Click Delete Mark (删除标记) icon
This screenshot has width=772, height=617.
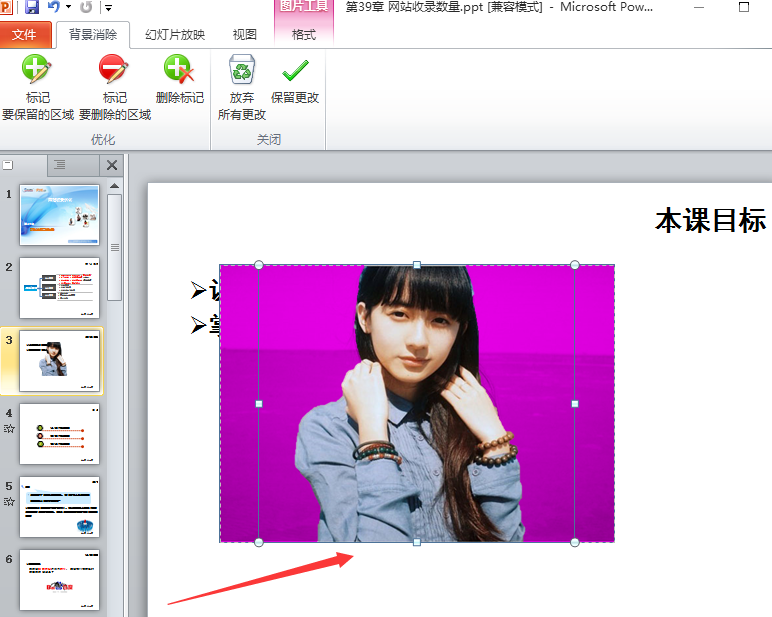pyautogui.click(x=179, y=69)
